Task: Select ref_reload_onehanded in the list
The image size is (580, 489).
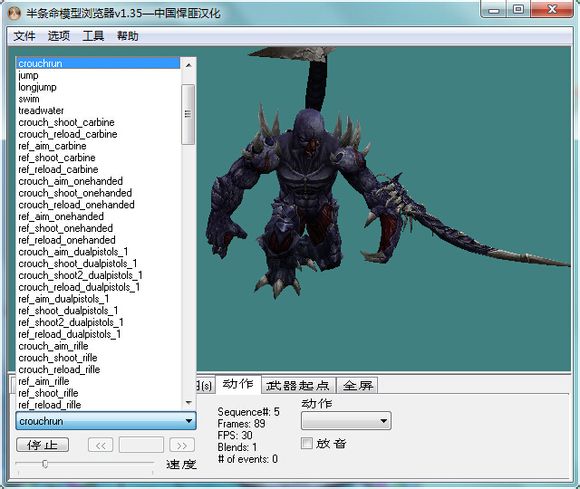Action: point(98,240)
